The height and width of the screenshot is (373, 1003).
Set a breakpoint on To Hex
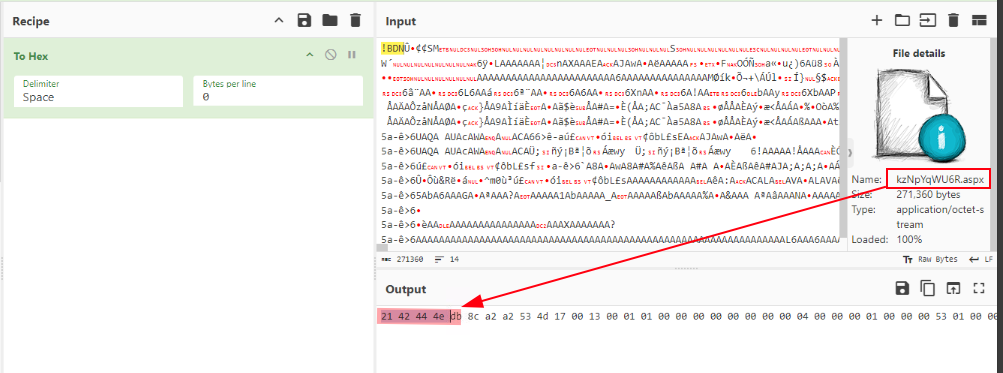click(352, 55)
